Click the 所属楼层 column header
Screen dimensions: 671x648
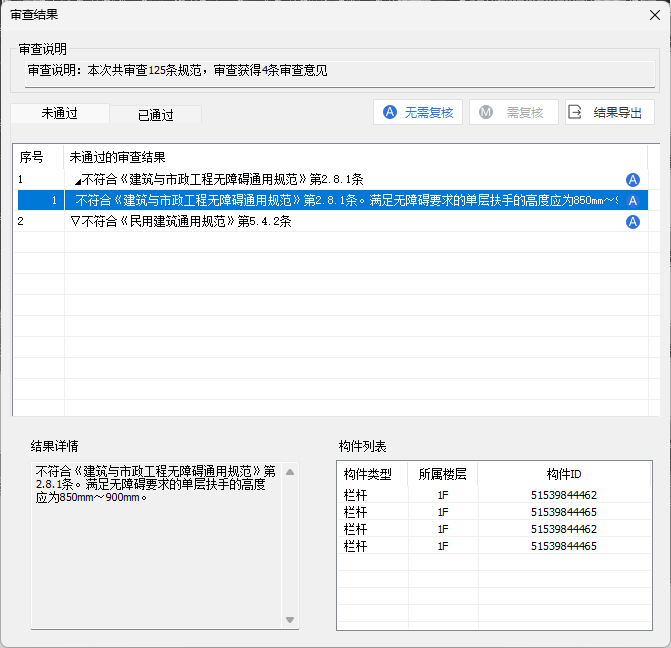coord(442,474)
